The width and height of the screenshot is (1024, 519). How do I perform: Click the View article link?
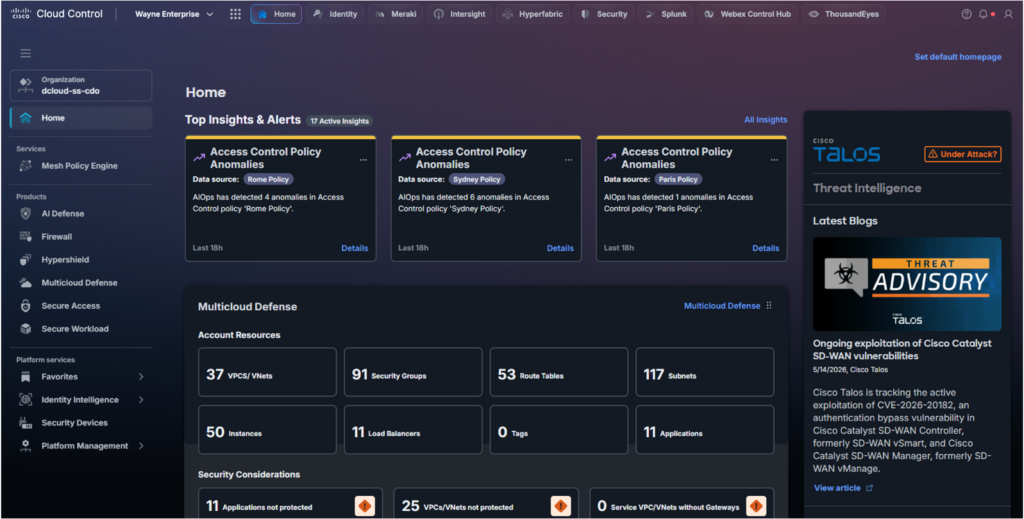click(x=837, y=488)
